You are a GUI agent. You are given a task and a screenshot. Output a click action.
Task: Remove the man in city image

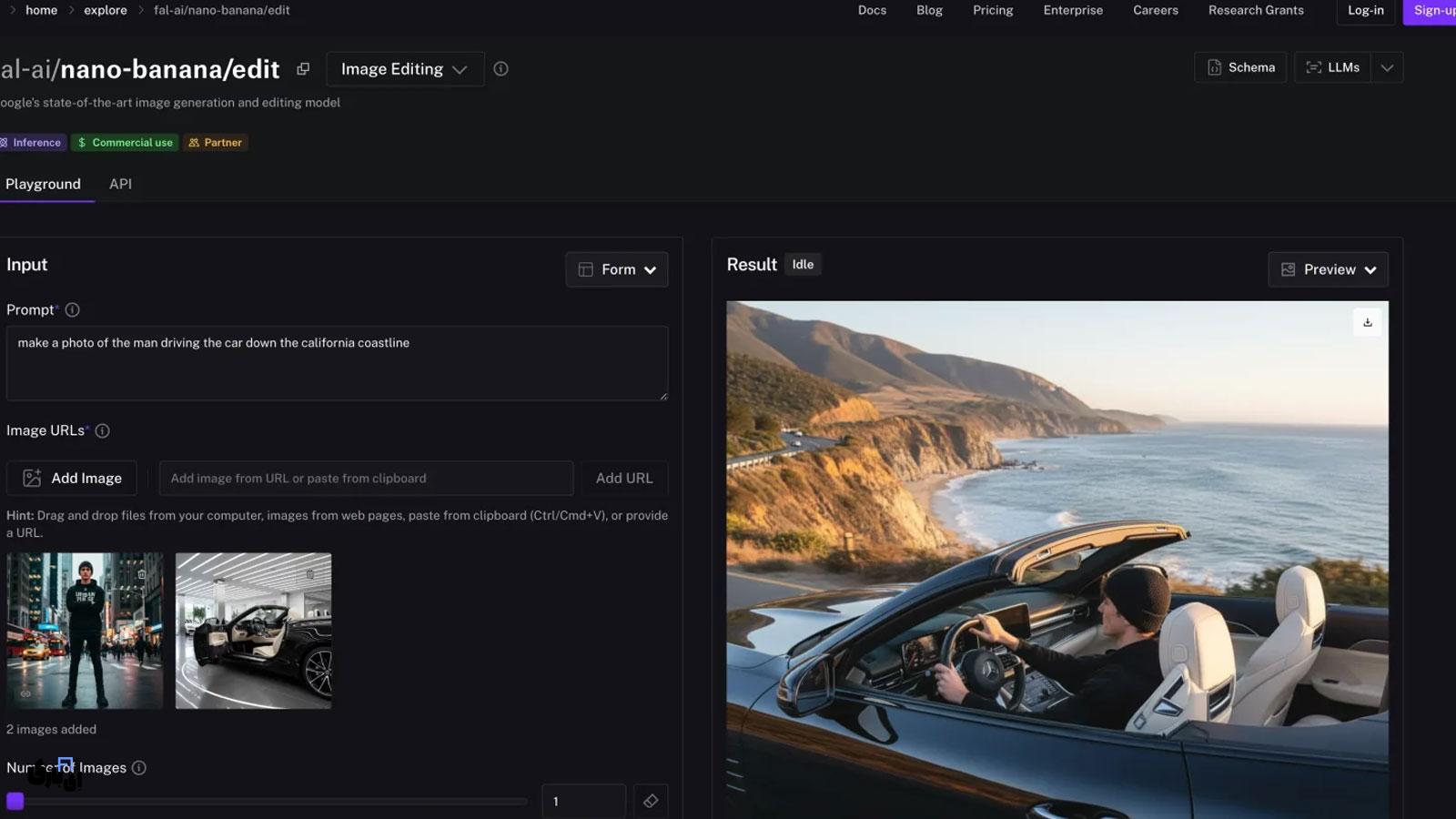pos(142,574)
